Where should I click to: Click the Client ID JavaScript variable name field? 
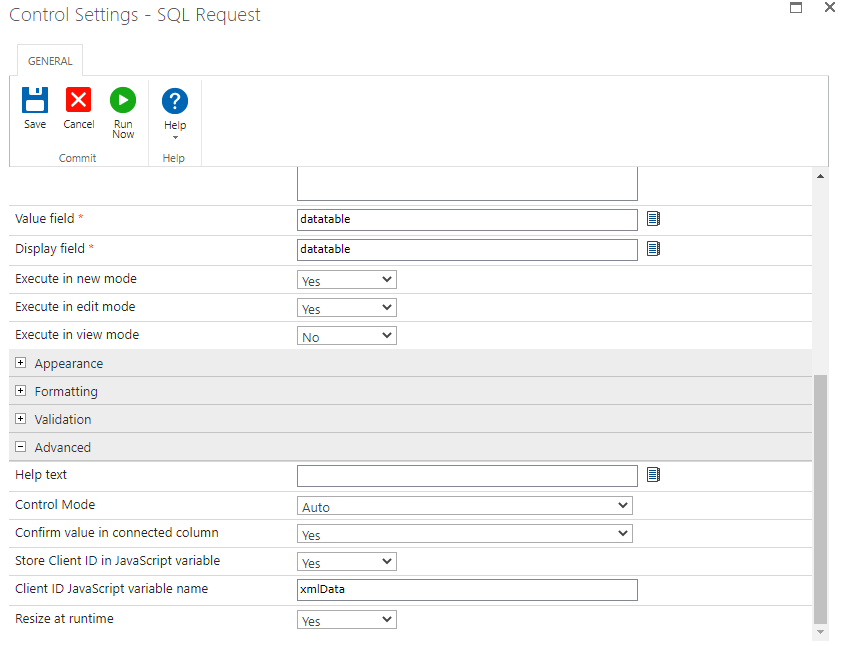coord(467,590)
